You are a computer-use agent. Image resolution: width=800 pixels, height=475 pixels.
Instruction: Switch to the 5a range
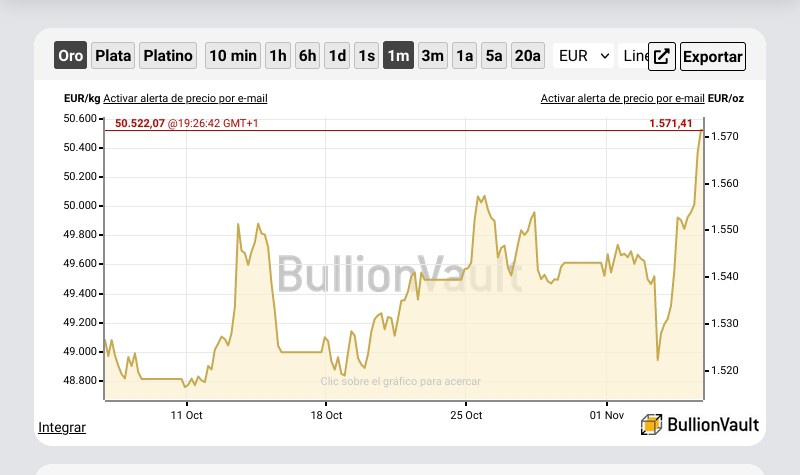494,55
